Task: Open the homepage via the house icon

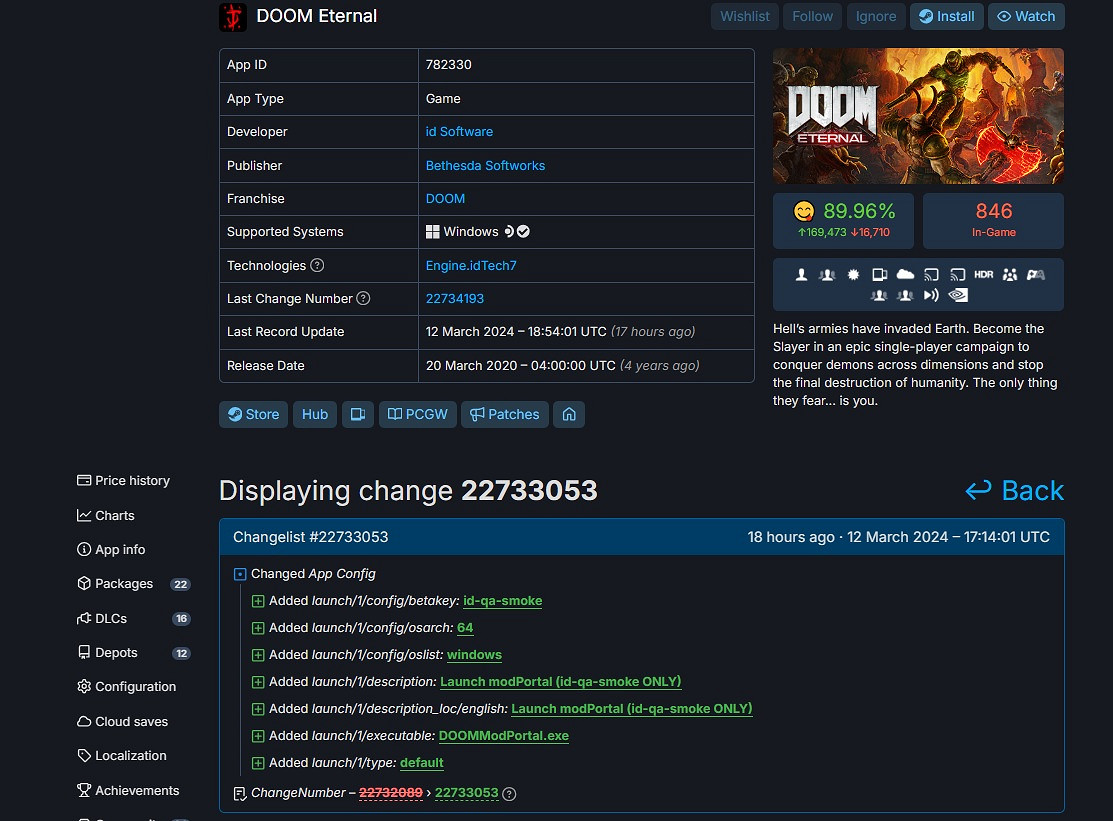Action: [569, 414]
